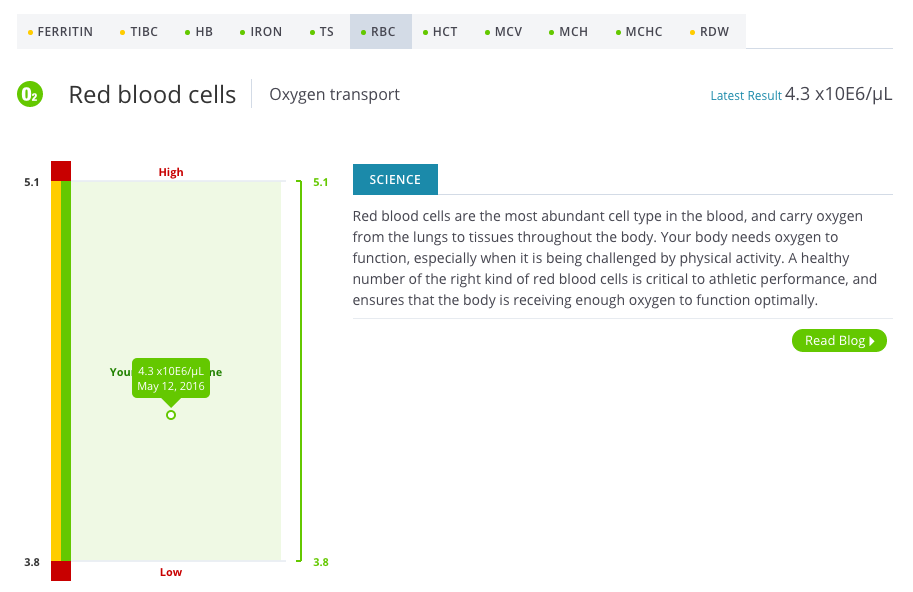Click the red High zone on the gauge

click(x=62, y=170)
